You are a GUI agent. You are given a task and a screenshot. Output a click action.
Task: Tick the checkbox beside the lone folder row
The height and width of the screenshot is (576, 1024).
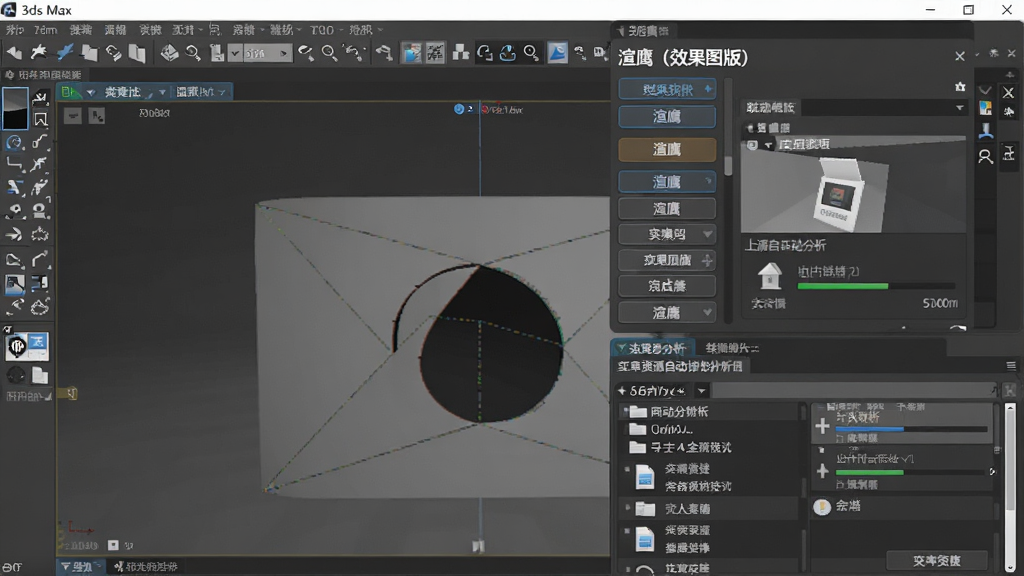627,507
